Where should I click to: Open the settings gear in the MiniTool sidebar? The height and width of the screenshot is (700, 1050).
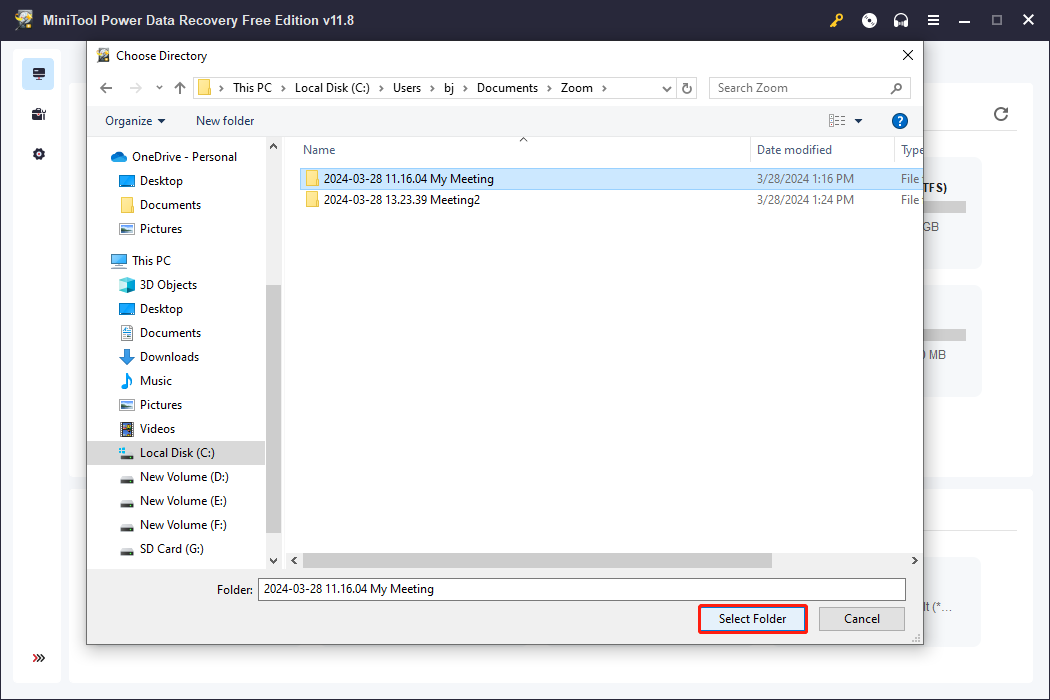click(39, 154)
